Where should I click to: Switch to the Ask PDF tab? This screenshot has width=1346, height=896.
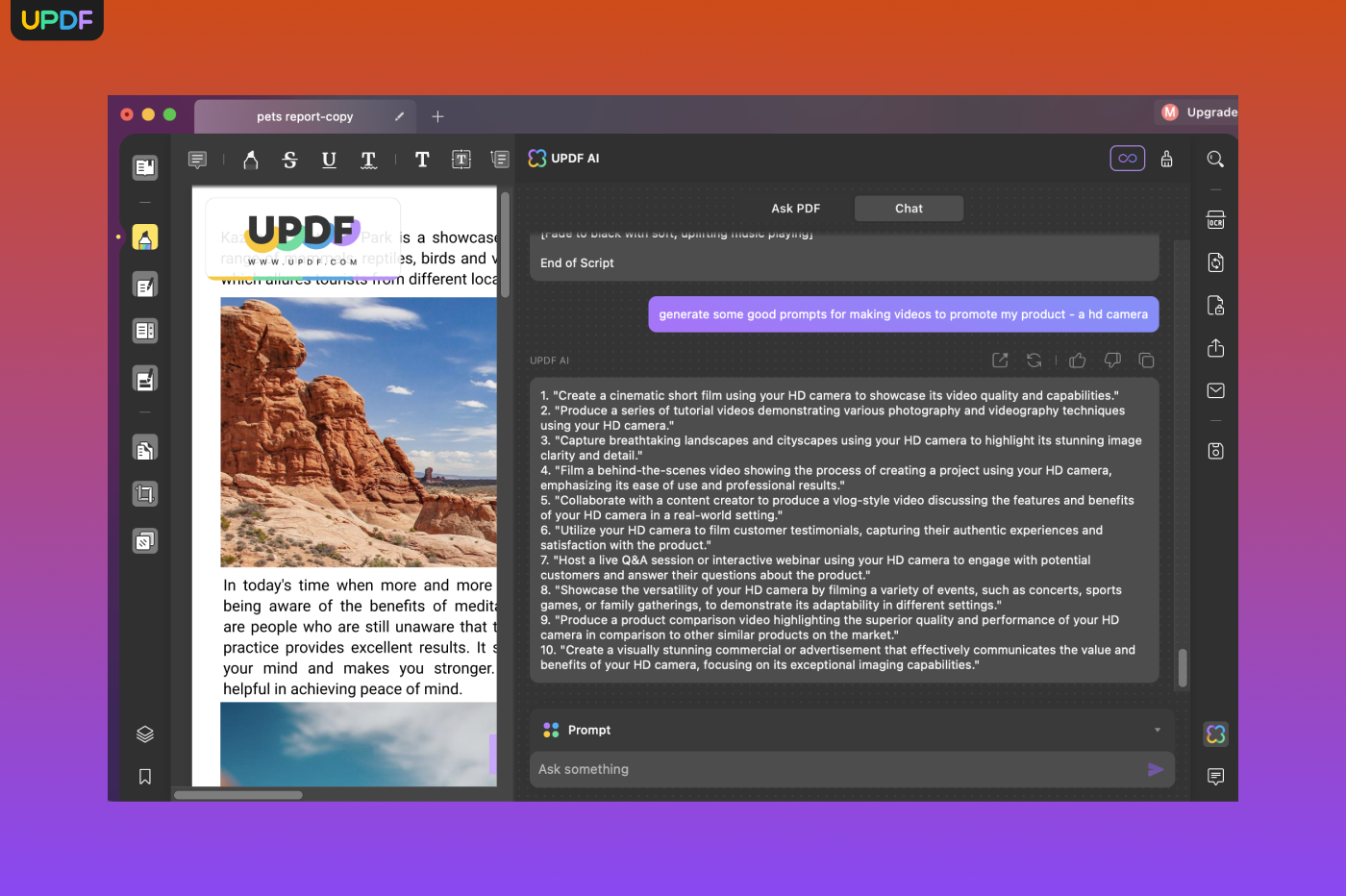(795, 209)
